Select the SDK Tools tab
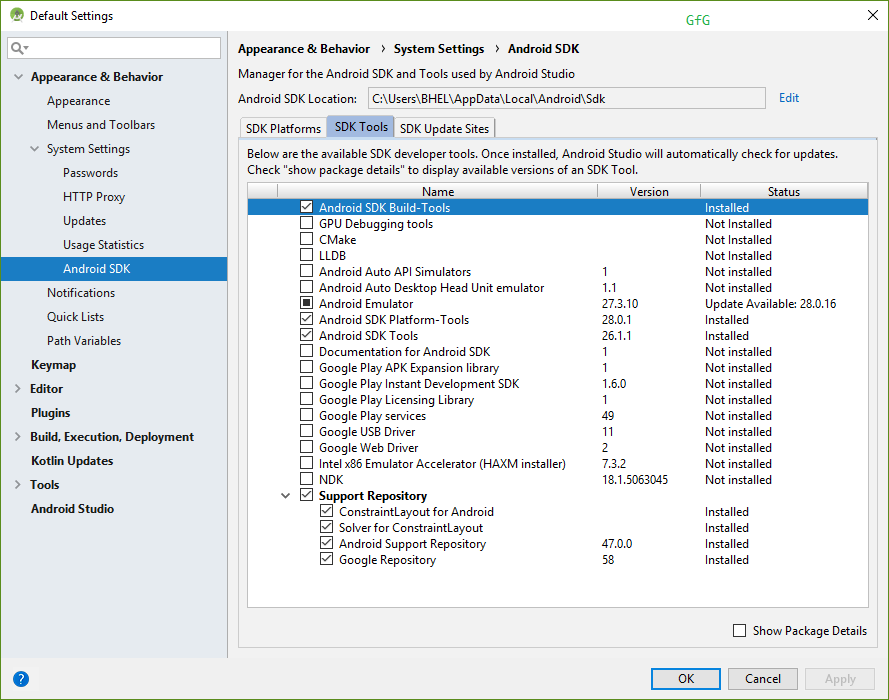889x700 pixels. (x=361, y=126)
